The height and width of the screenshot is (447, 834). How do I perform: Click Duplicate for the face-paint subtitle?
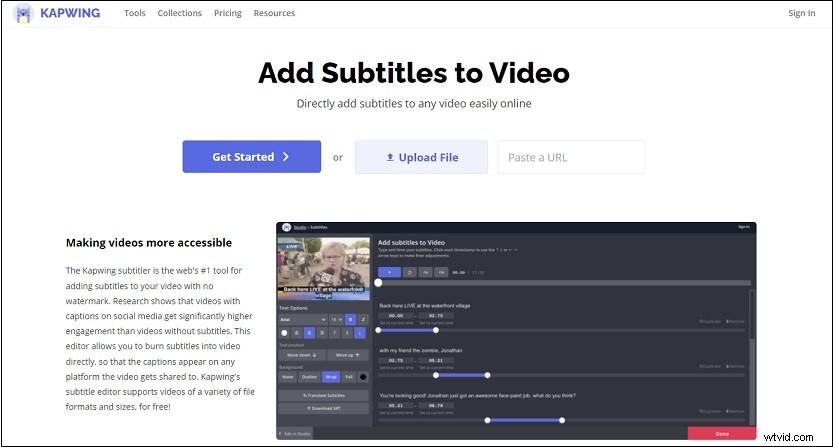tap(710, 411)
